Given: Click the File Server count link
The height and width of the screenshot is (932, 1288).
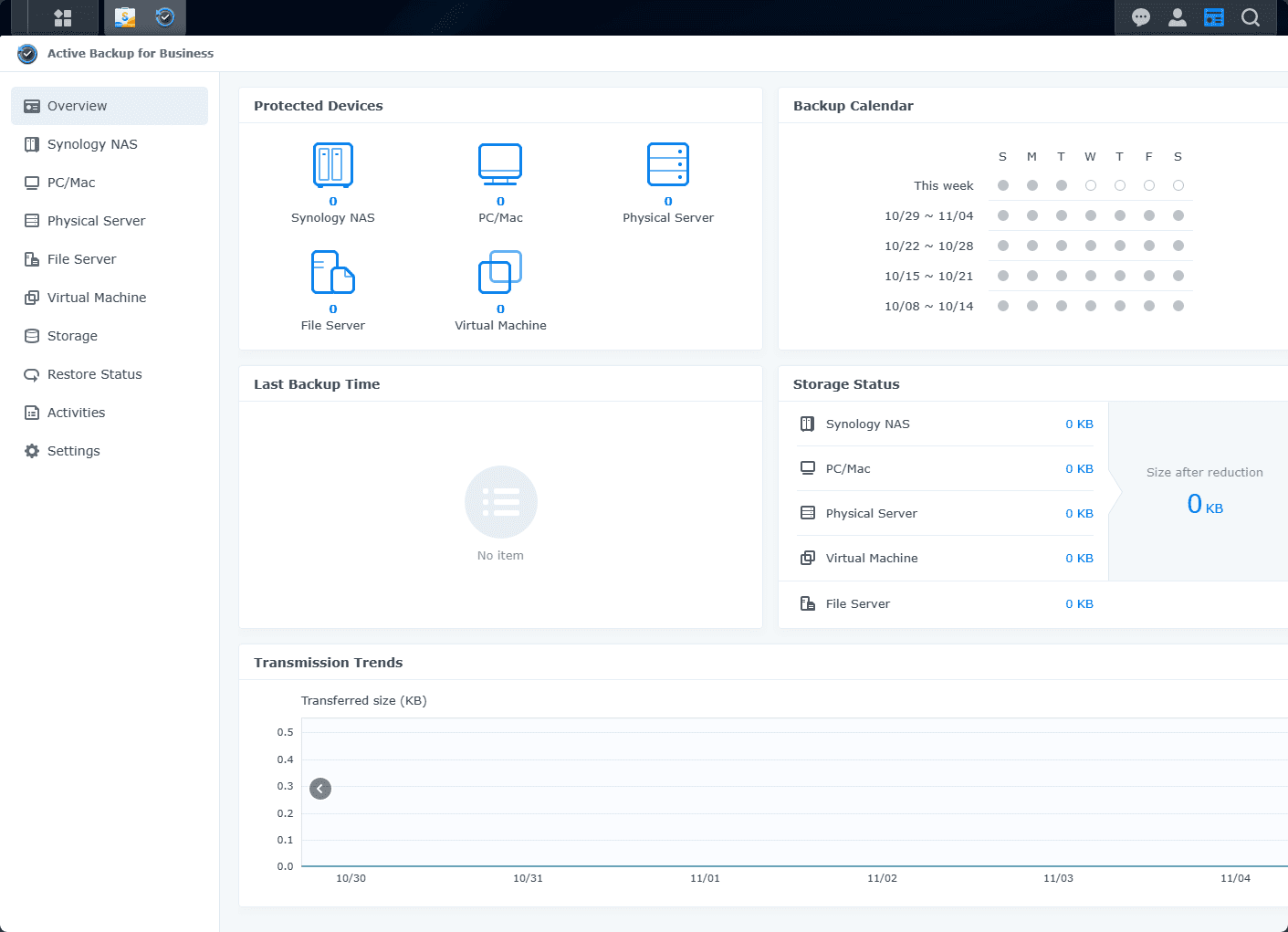Looking at the screenshot, I should click(333, 309).
